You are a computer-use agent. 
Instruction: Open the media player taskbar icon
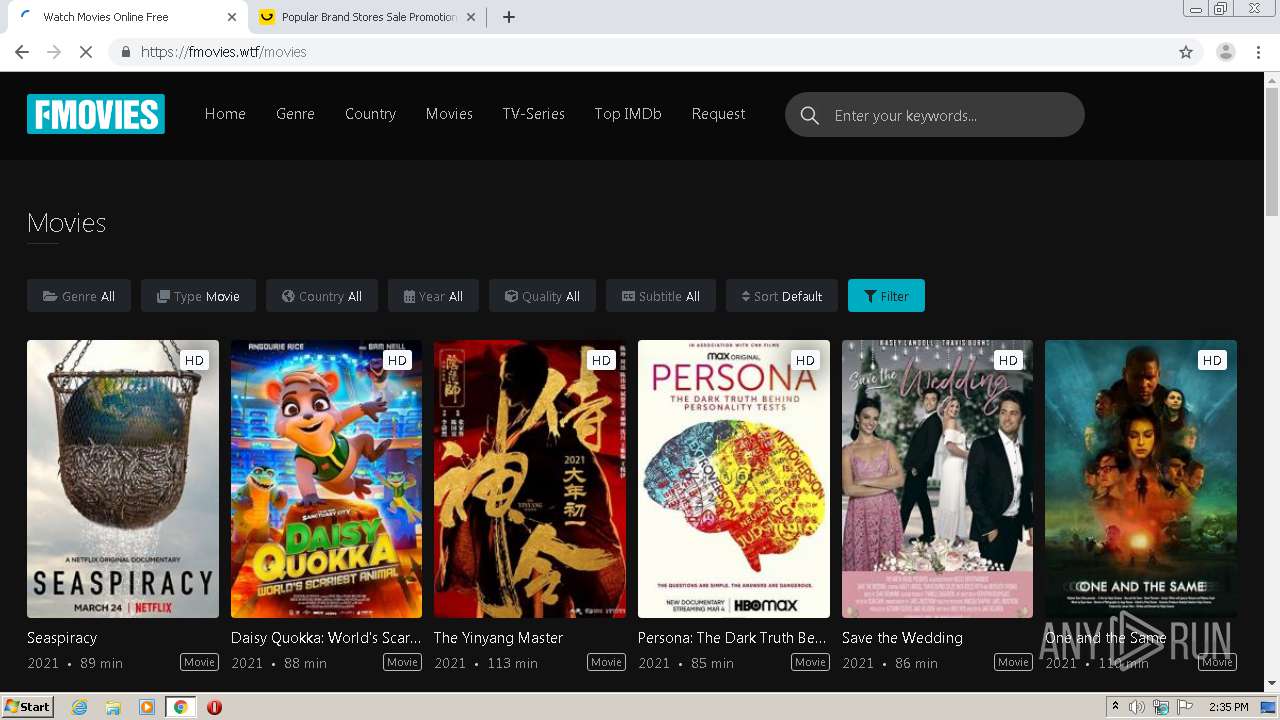147,707
